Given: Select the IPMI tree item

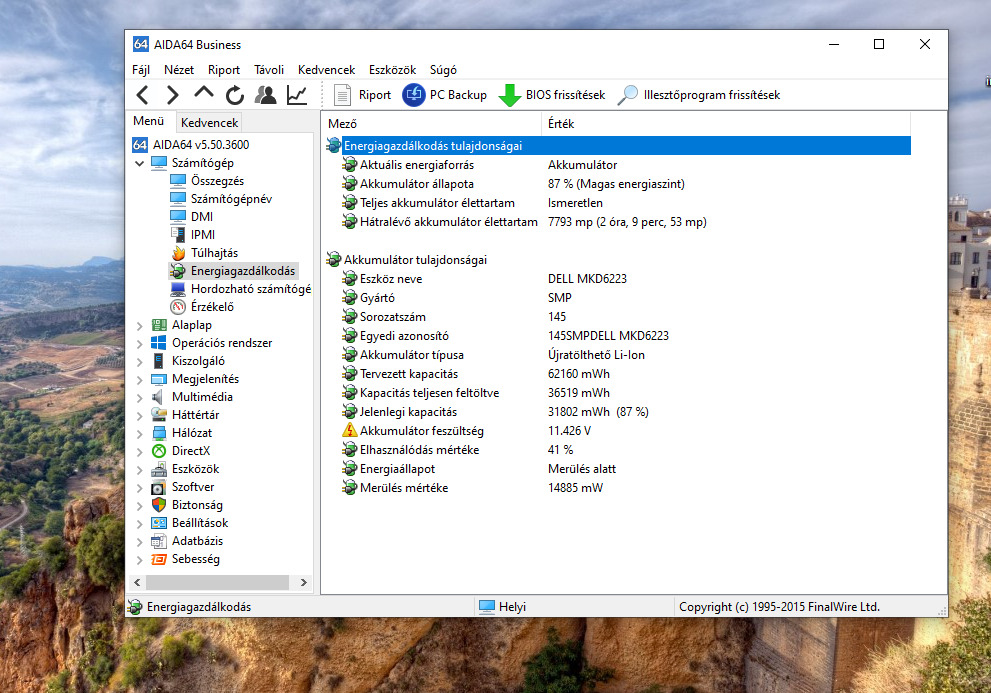Looking at the screenshot, I should coord(203,235).
